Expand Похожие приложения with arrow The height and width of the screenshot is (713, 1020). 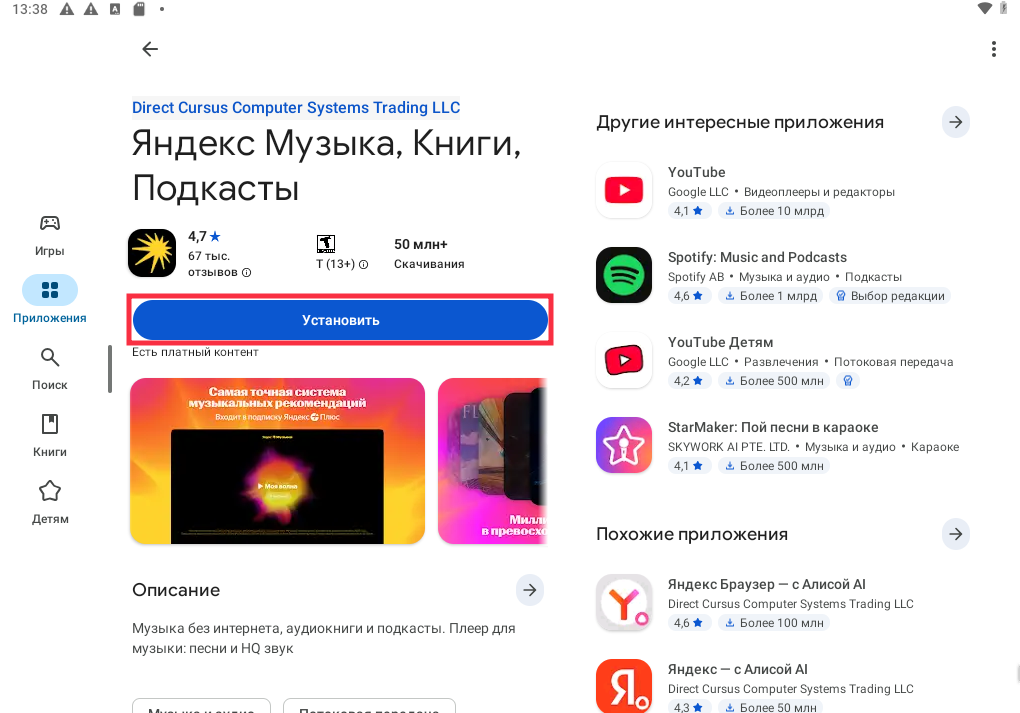[956, 534]
